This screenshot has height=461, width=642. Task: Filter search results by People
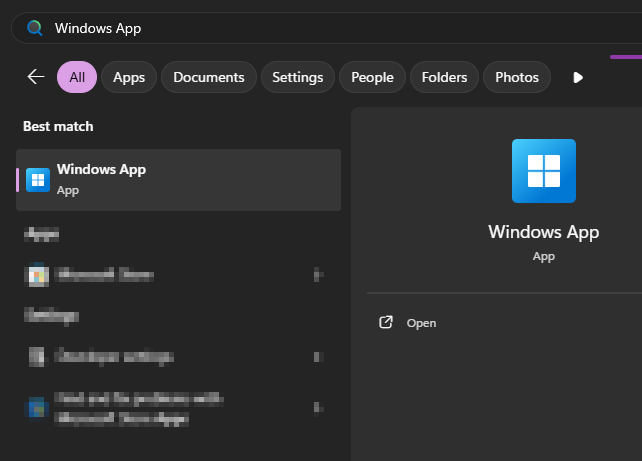(x=372, y=77)
